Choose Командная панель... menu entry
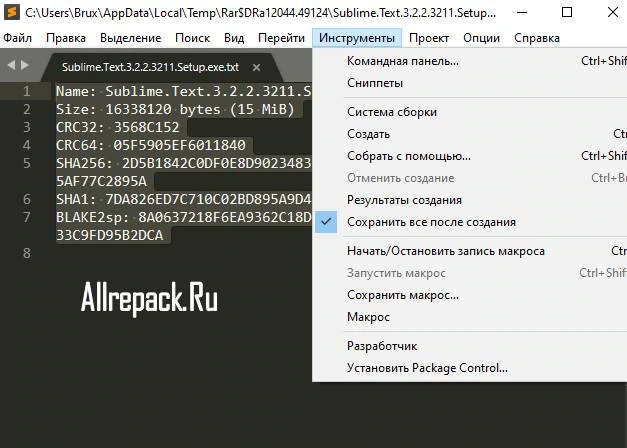The width and height of the screenshot is (627, 448). pyautogui.click(x=470, y=61)
